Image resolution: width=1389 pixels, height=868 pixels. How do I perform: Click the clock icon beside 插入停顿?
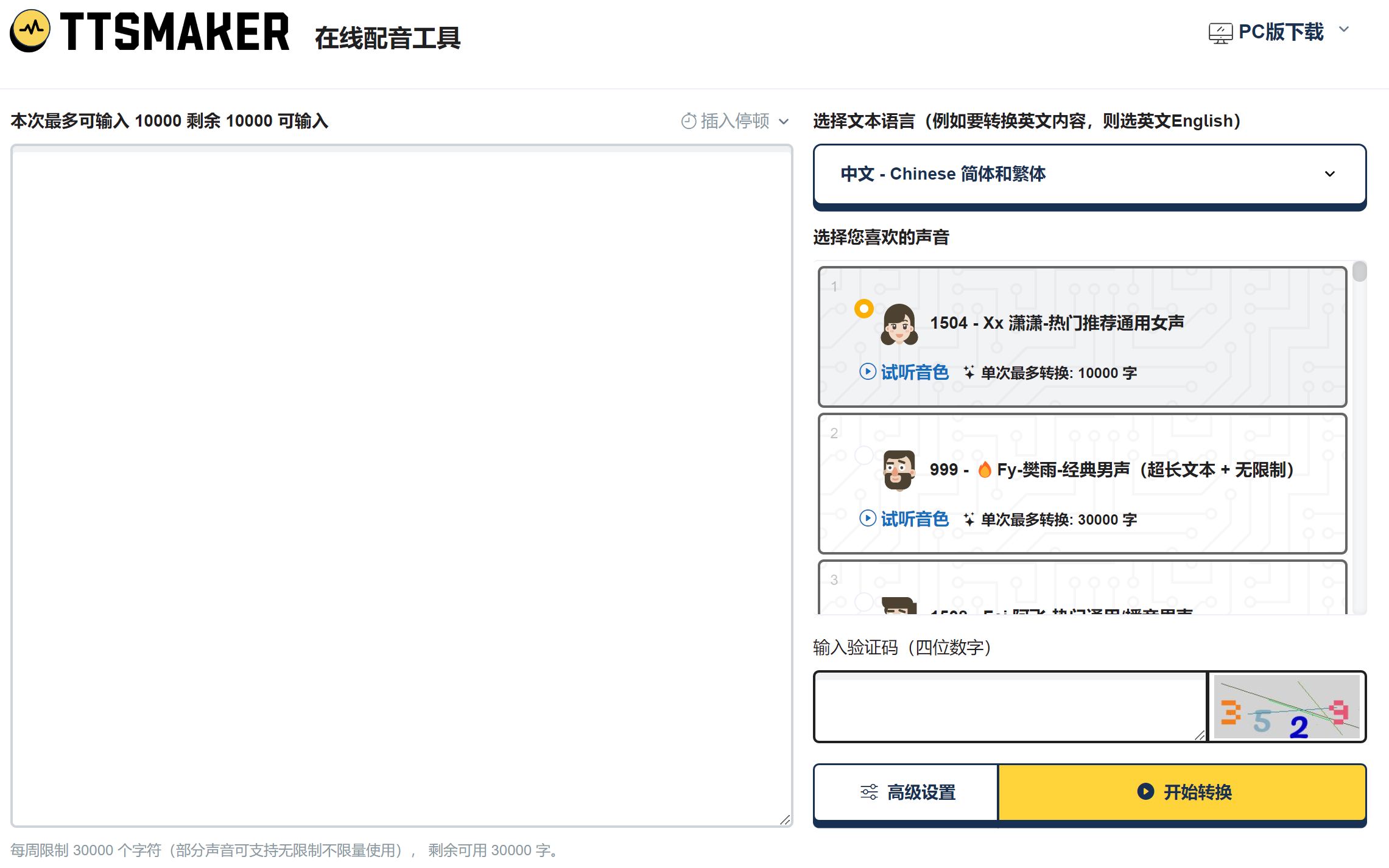coord(689,121)
